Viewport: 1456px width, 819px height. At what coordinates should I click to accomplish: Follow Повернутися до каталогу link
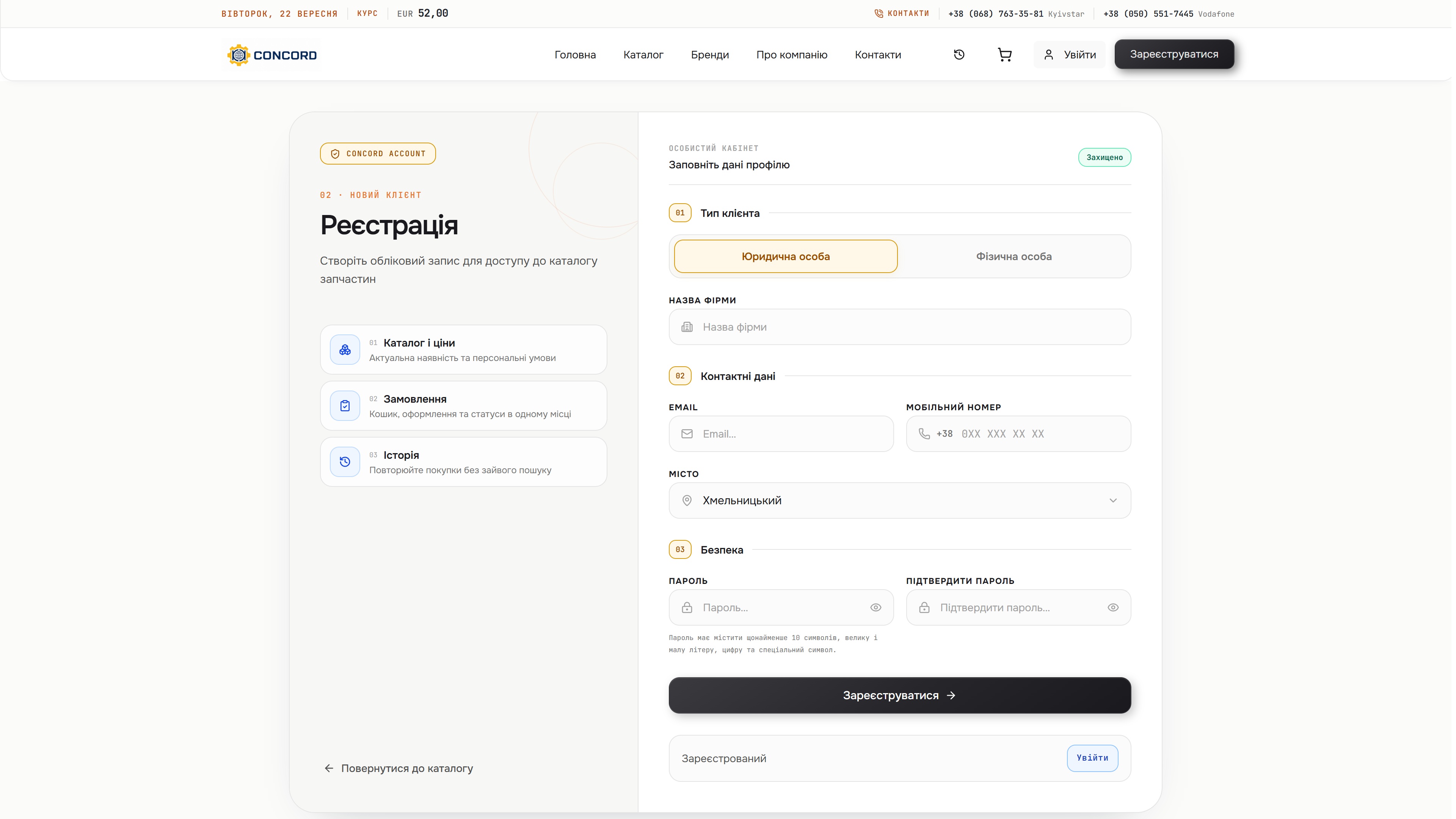399,768
